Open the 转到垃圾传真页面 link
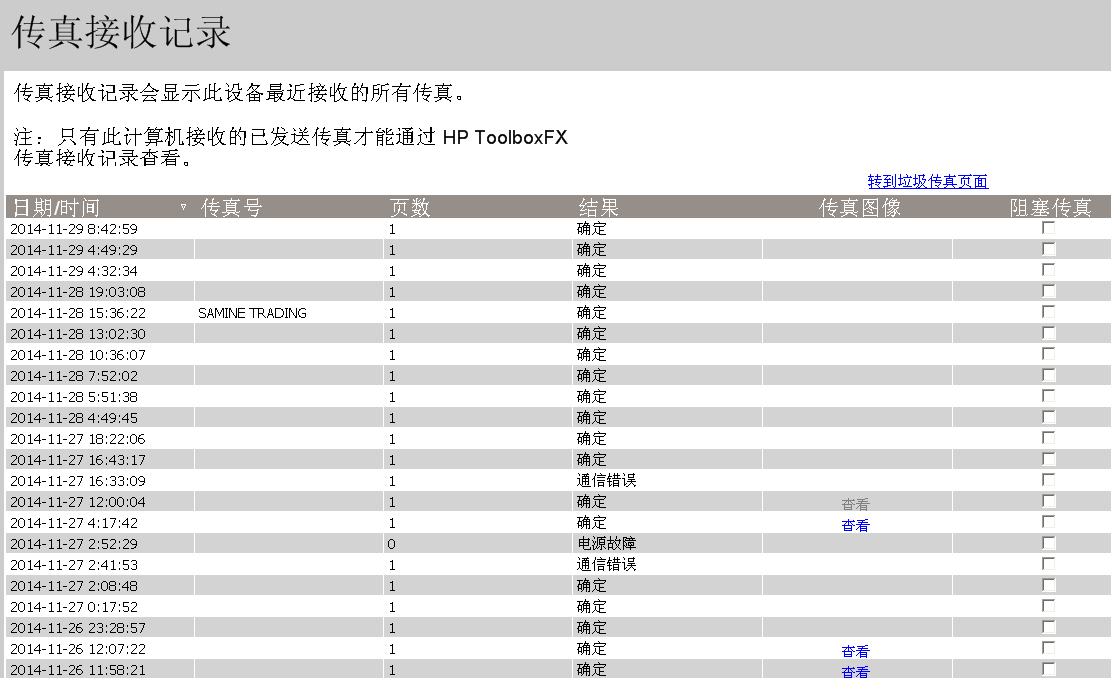1111x678 pixels. [x=927, y=181]
